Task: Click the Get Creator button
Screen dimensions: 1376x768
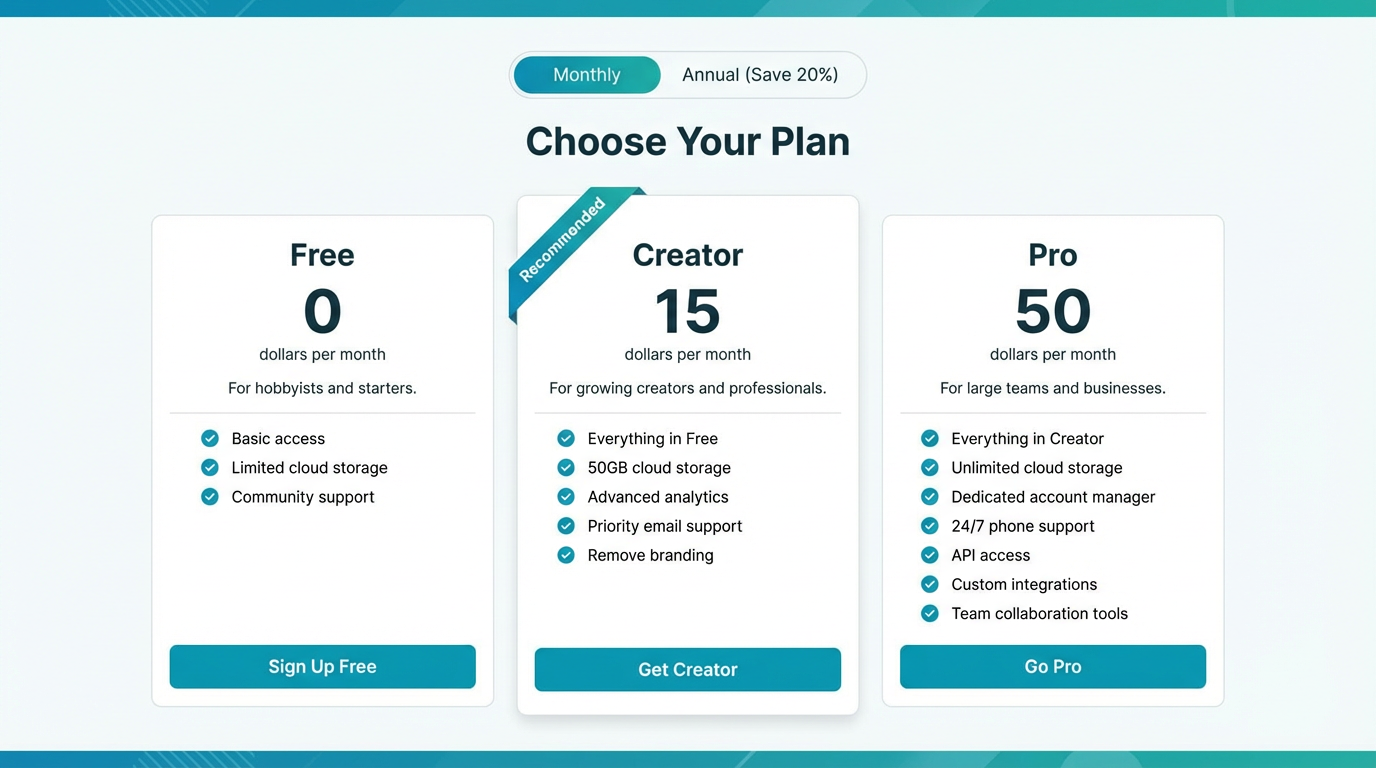Action: point(687,669)
